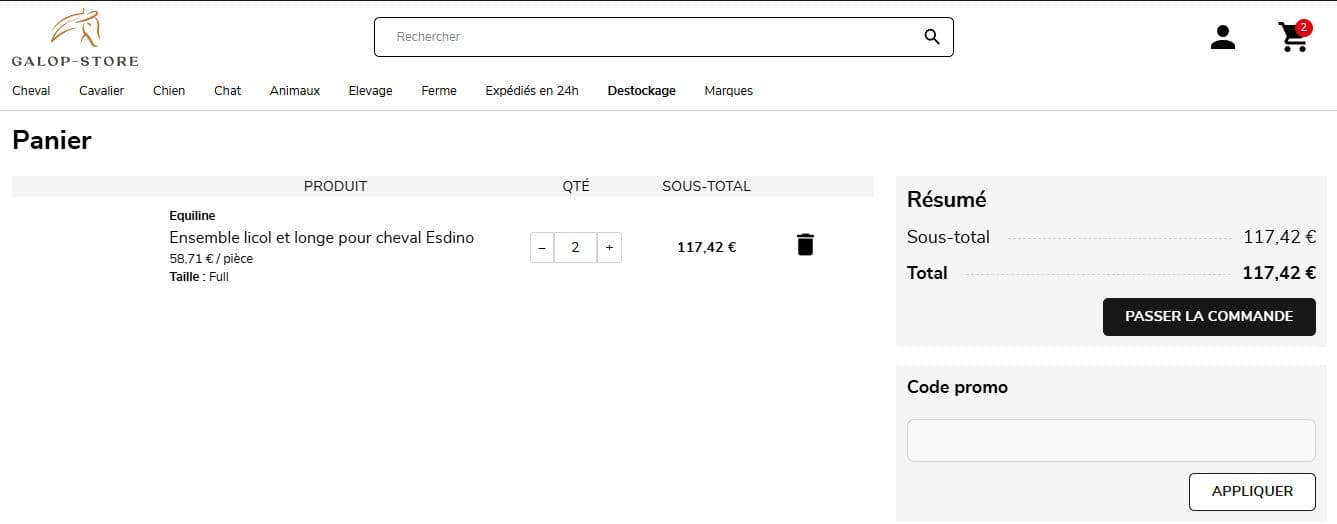Click the Résumé heading
1337x524 pixels.
coord(947,199)
